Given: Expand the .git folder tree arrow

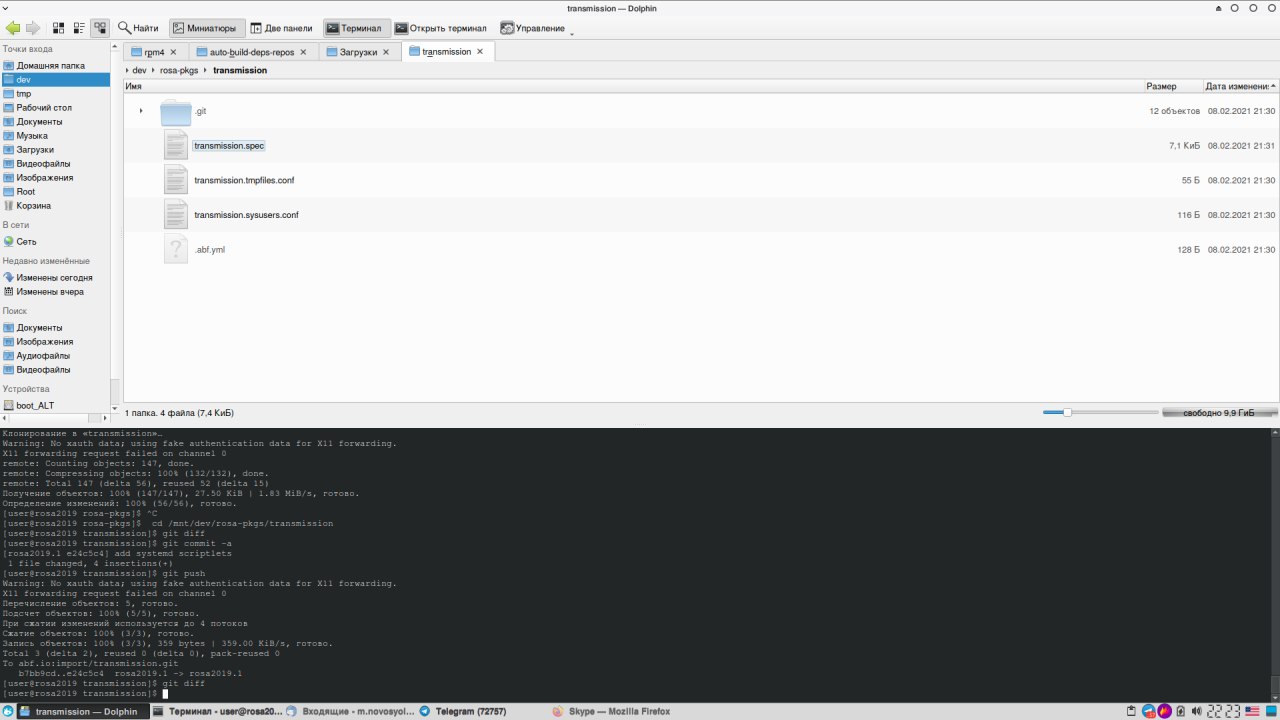Looking at the screenshot, I should (141, 111).
